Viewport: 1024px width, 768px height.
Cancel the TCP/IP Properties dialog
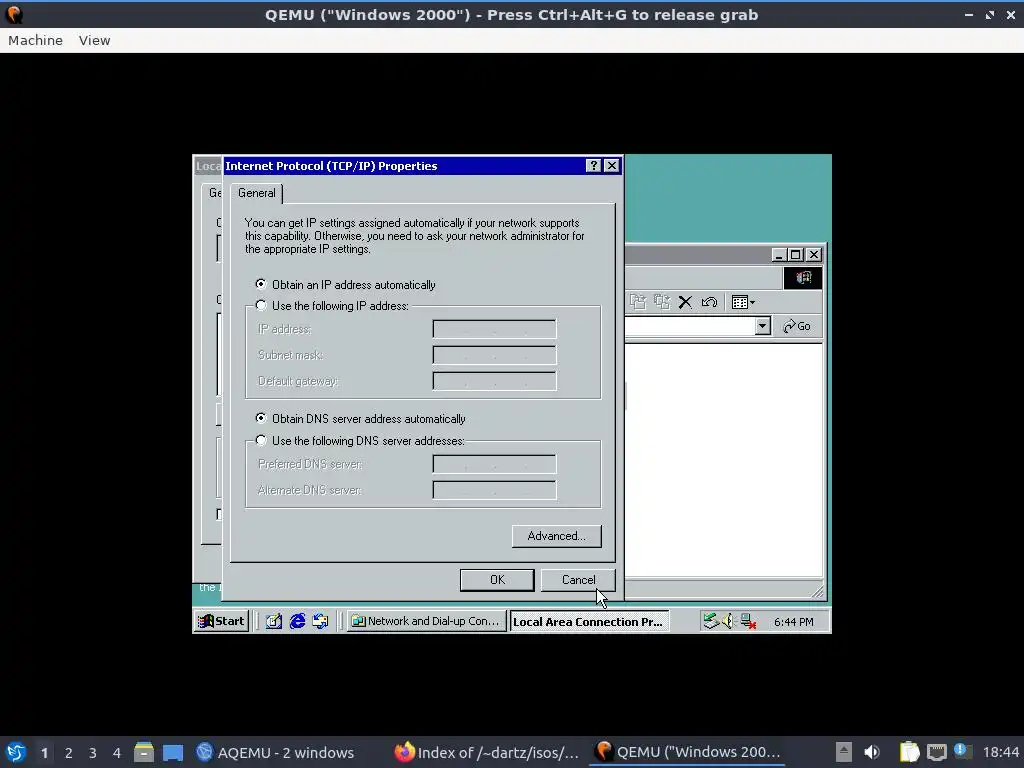coord(578,580)
